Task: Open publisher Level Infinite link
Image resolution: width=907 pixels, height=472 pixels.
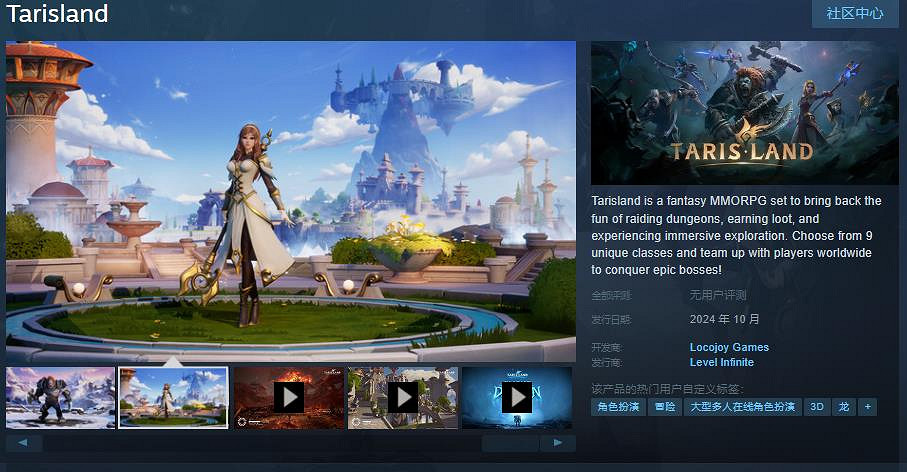Action: pyautogui.click(x=721, y=362)
